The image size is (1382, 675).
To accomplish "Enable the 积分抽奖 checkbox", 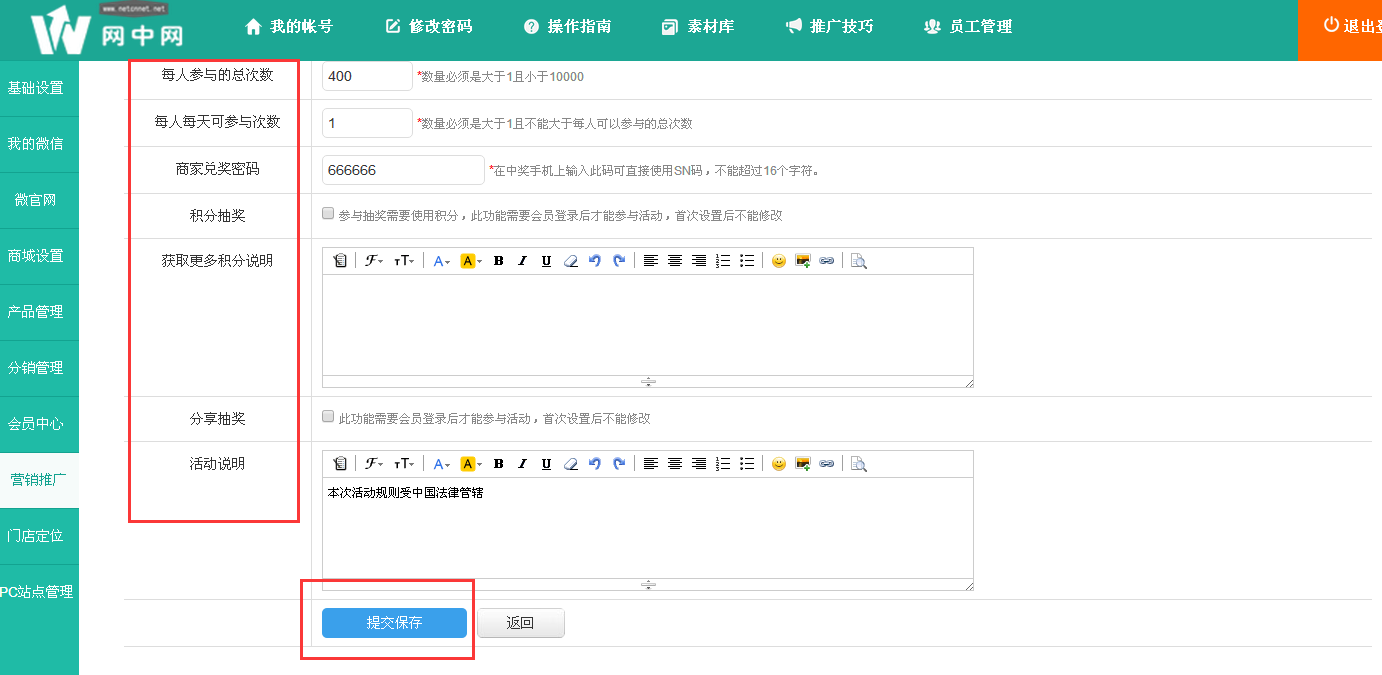I will (x=328, y=213).
